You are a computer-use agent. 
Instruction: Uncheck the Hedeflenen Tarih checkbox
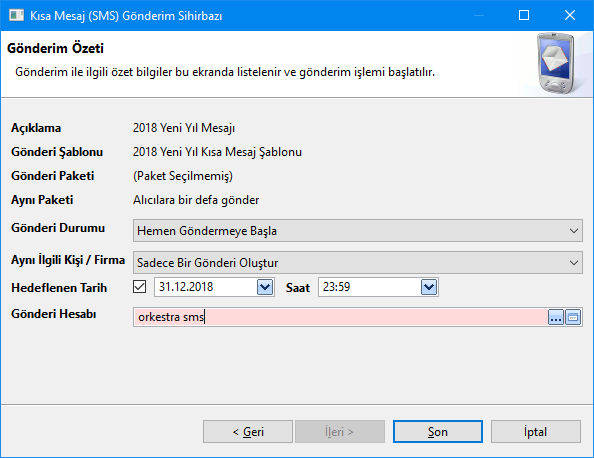pos(139,287)
